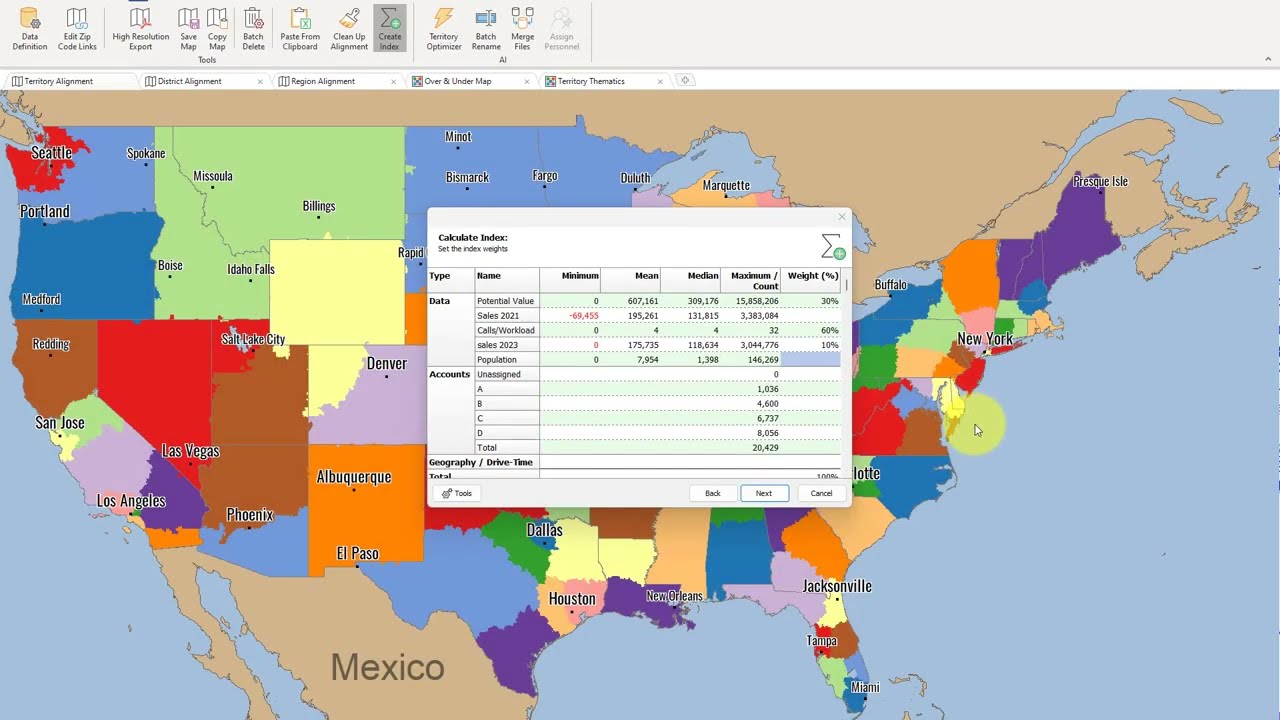This screenshot has height=720, width=1280.
Task: Click Potential Value weight cell showing 30%
Action: [x=811, y=301]
